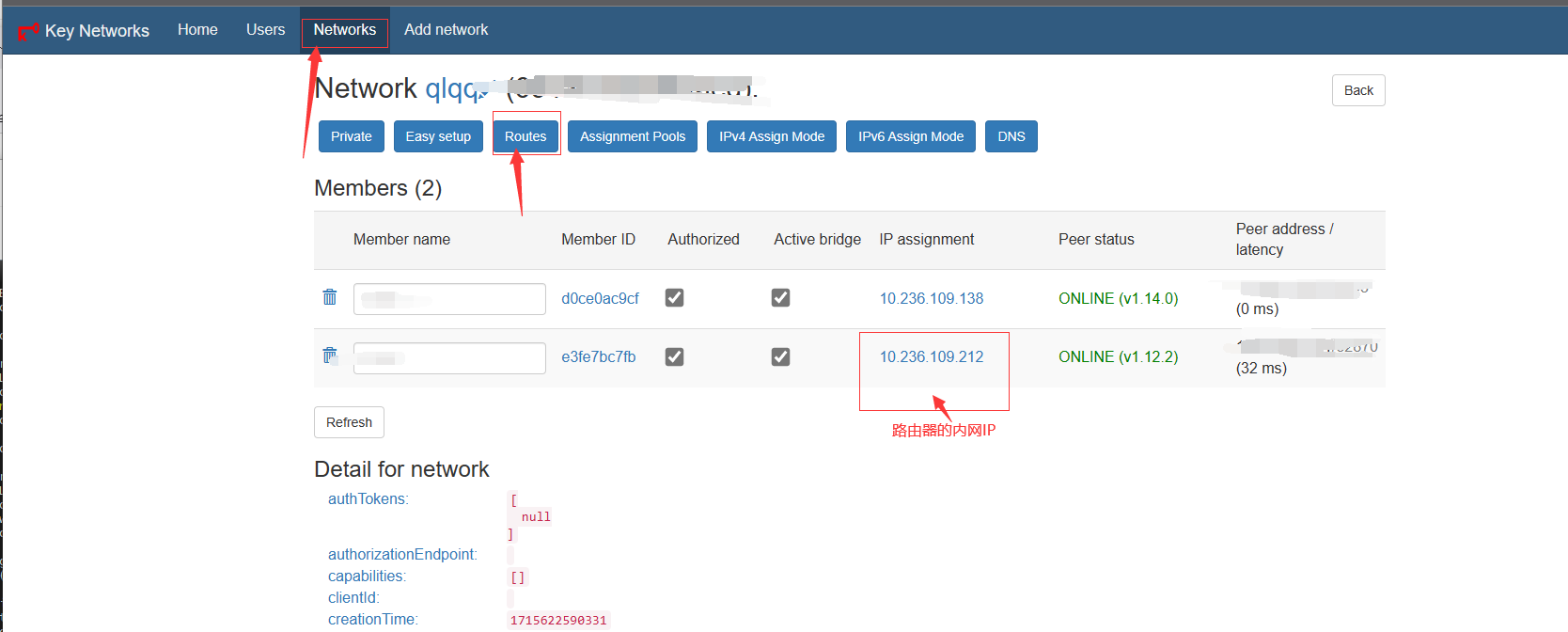Click the Easy setup button

coord(438,136)
